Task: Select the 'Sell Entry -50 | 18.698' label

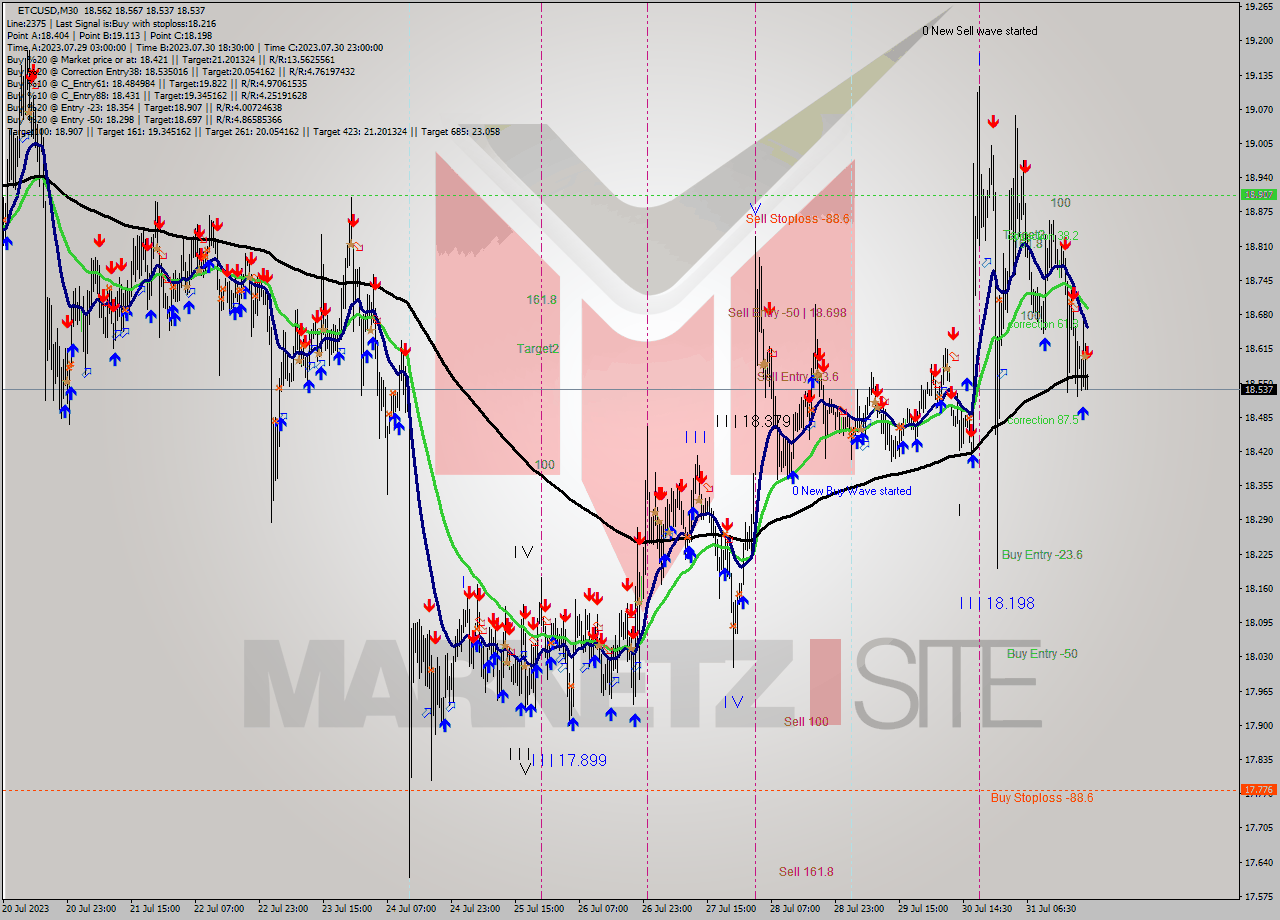Action: pos(787,313)
